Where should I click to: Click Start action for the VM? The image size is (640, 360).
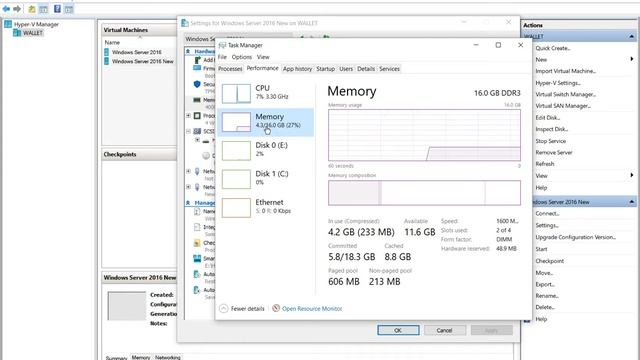pos(541,249)
